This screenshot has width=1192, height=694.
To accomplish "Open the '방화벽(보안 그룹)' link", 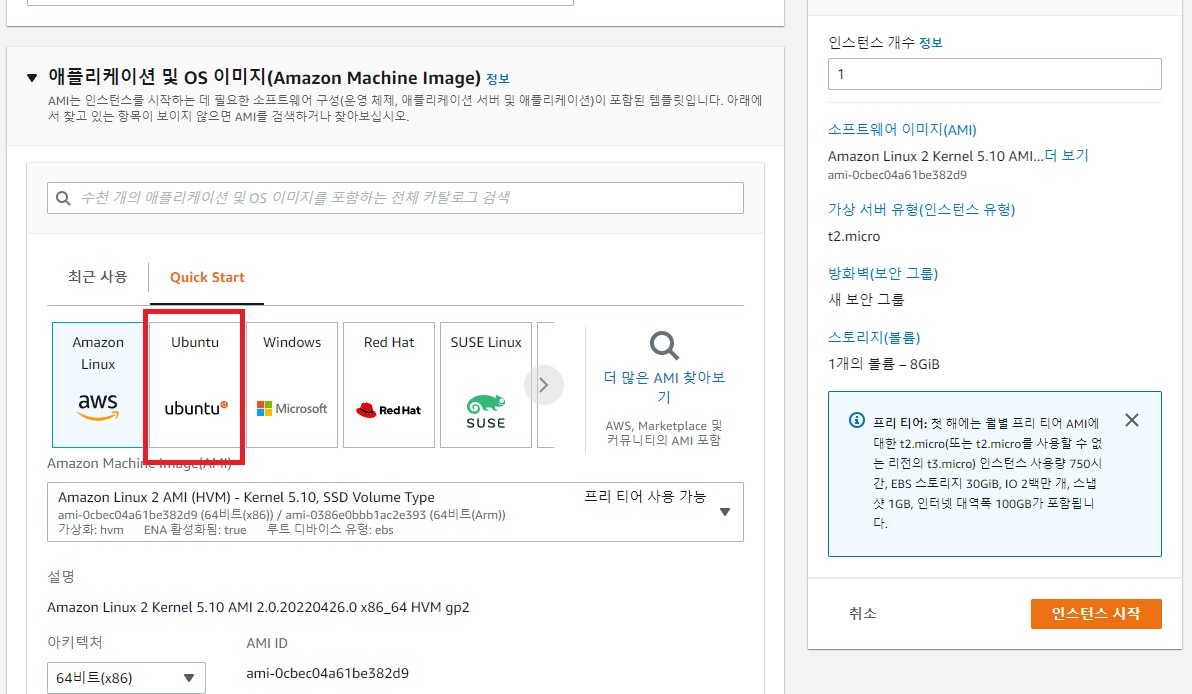I will (x=883, y=274).
